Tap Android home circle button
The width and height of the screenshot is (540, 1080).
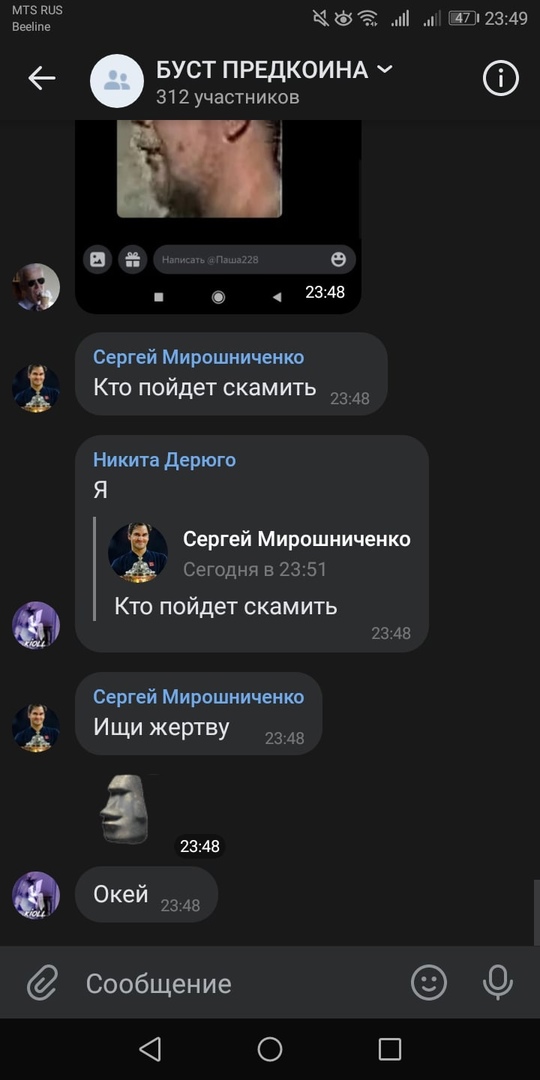click(270, 1049)
